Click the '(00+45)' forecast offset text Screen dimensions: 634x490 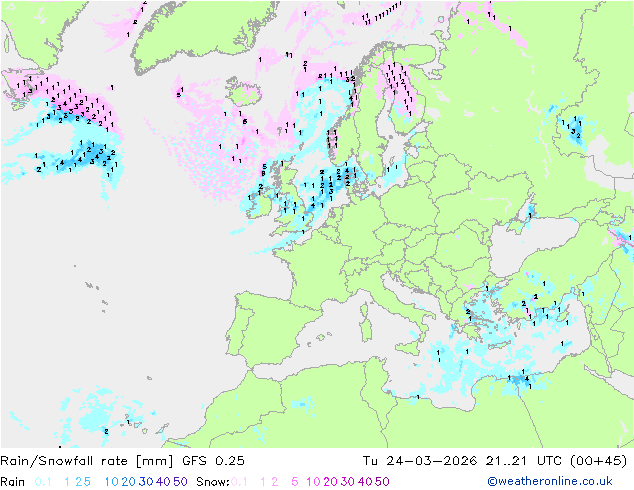598,461
